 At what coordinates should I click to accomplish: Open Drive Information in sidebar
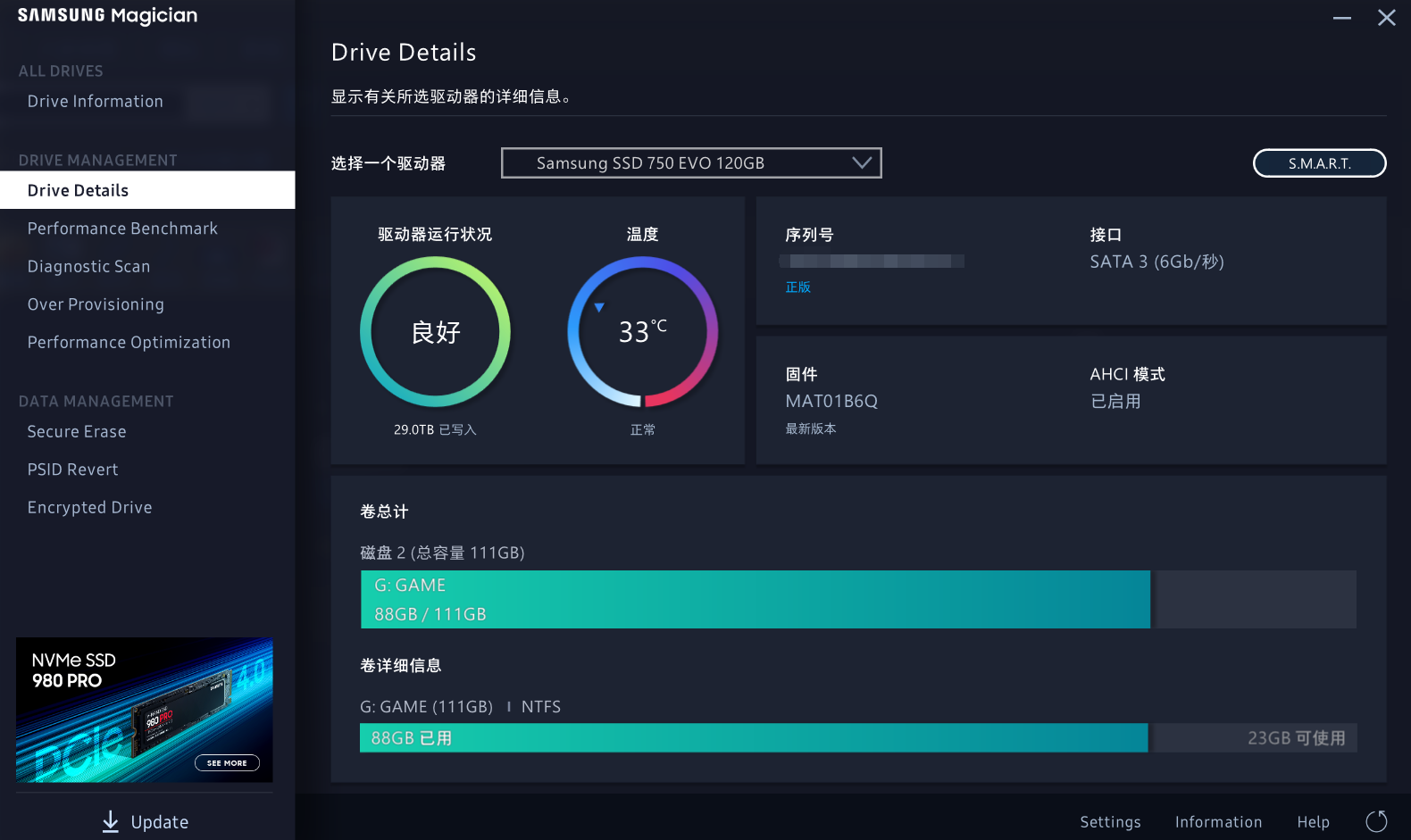tap(96, 102)
